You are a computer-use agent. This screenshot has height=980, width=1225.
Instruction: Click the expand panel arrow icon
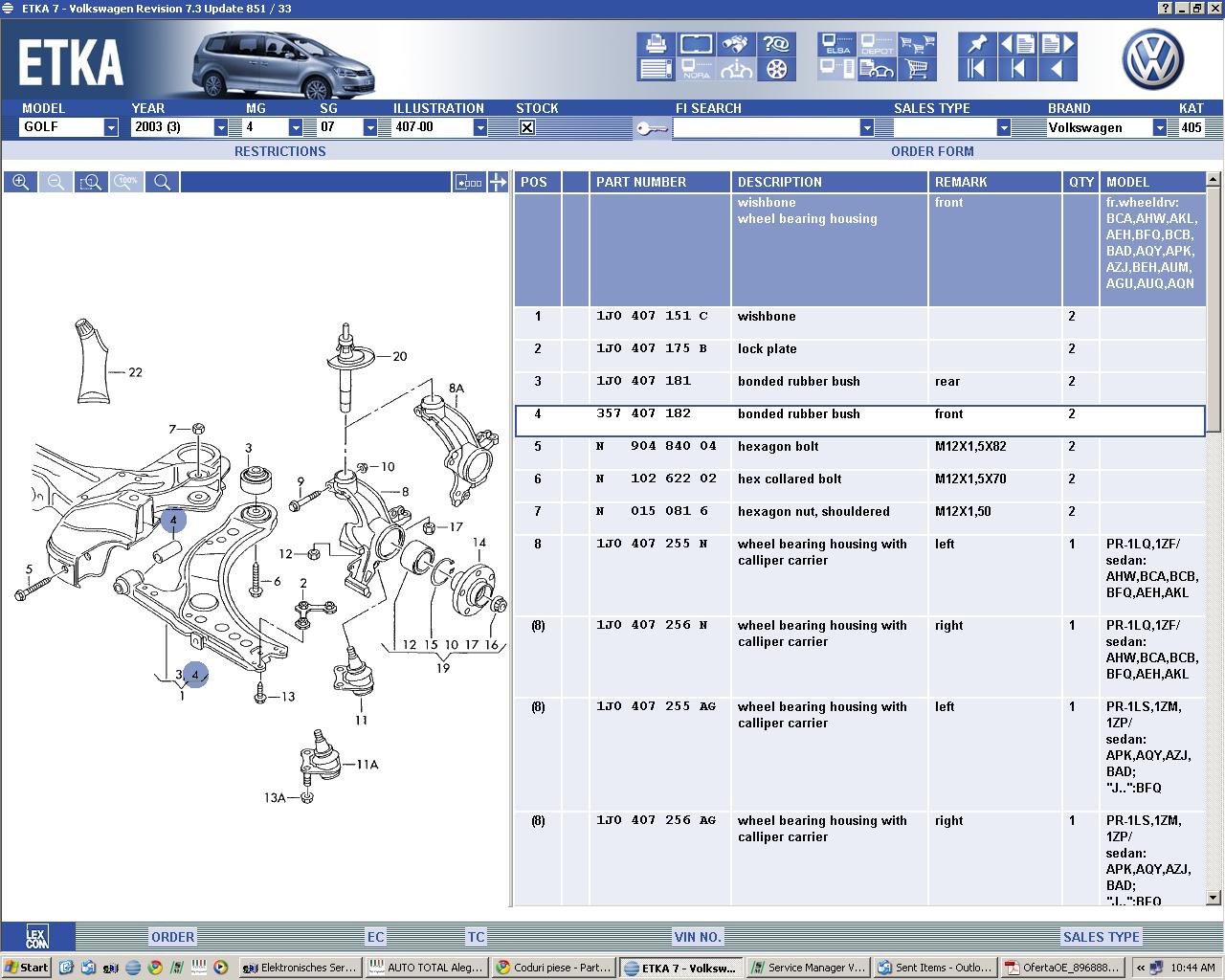click(x=498, y=182)
